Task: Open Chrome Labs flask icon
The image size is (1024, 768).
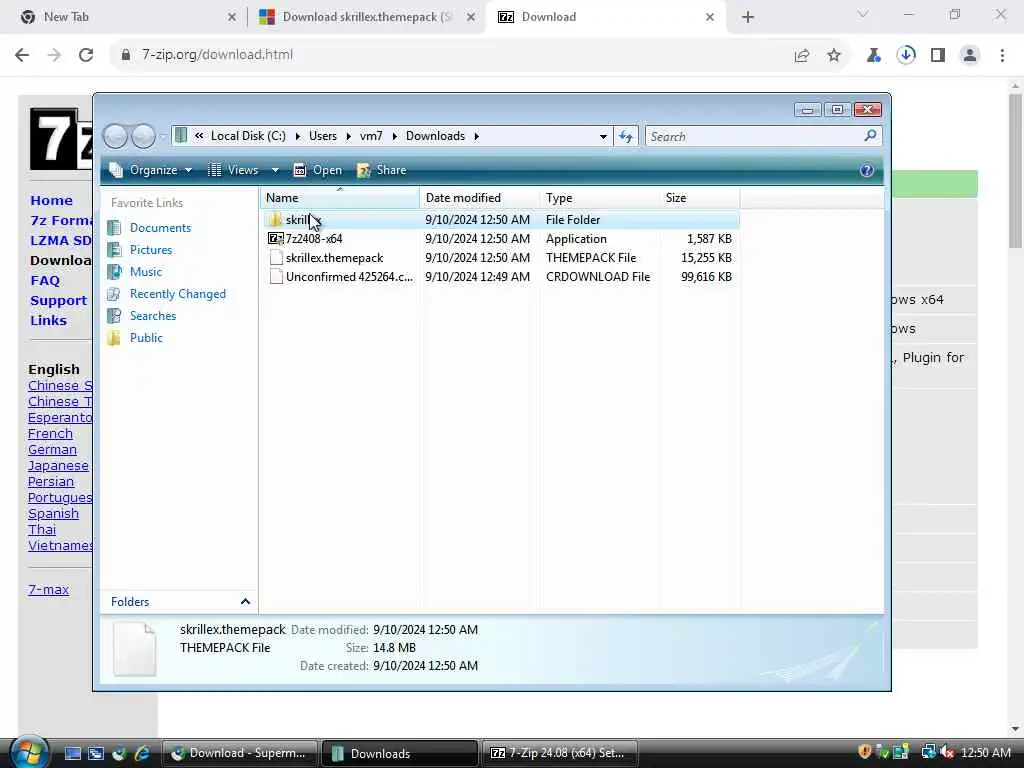Action: click(x=874, y=56)
